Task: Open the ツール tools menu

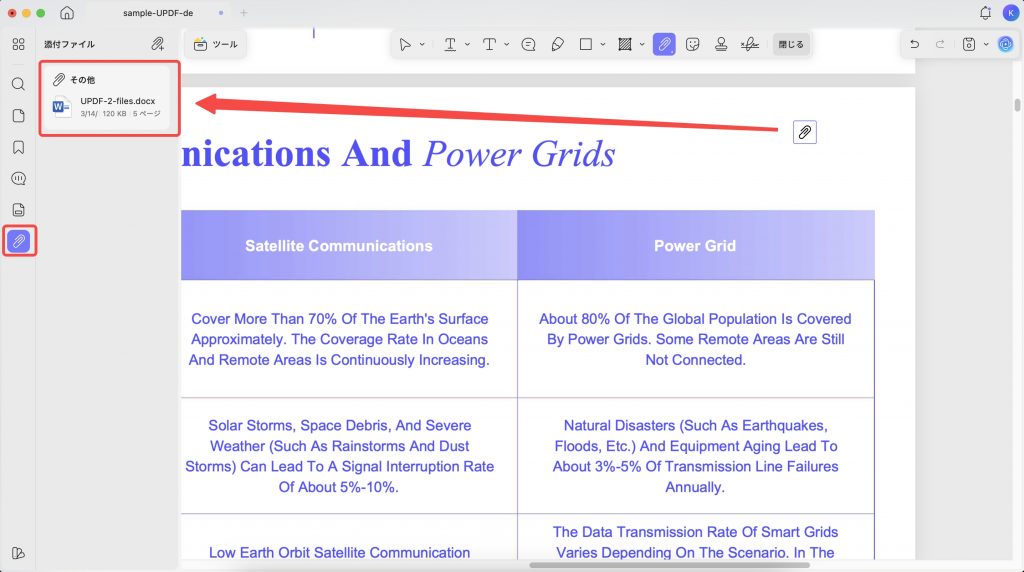Action: (216, 44)
